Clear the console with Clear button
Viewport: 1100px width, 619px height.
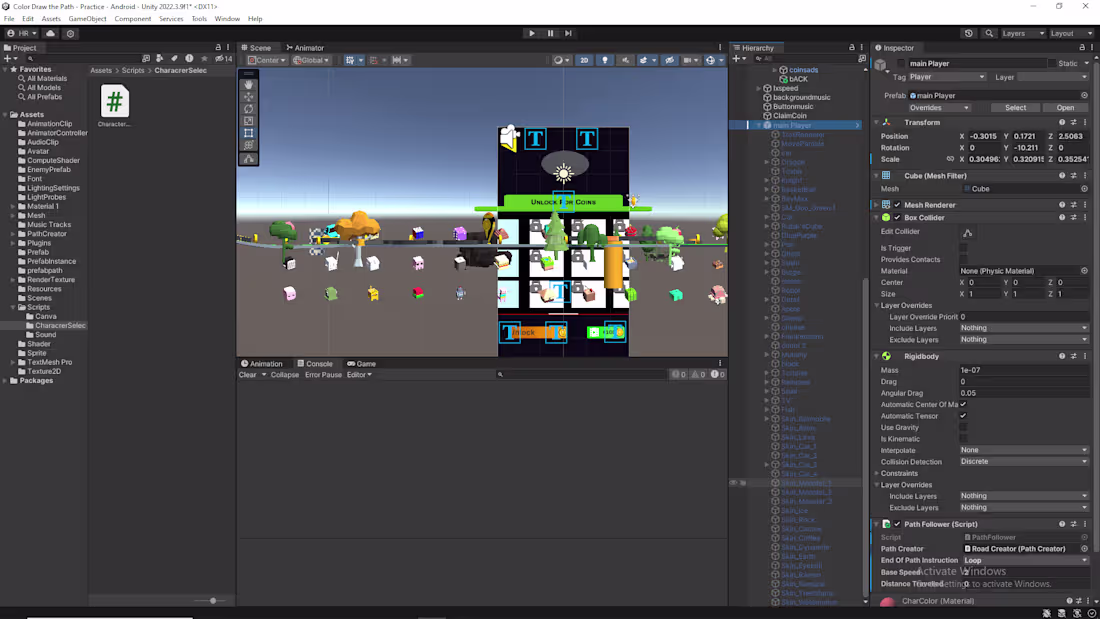248,375
